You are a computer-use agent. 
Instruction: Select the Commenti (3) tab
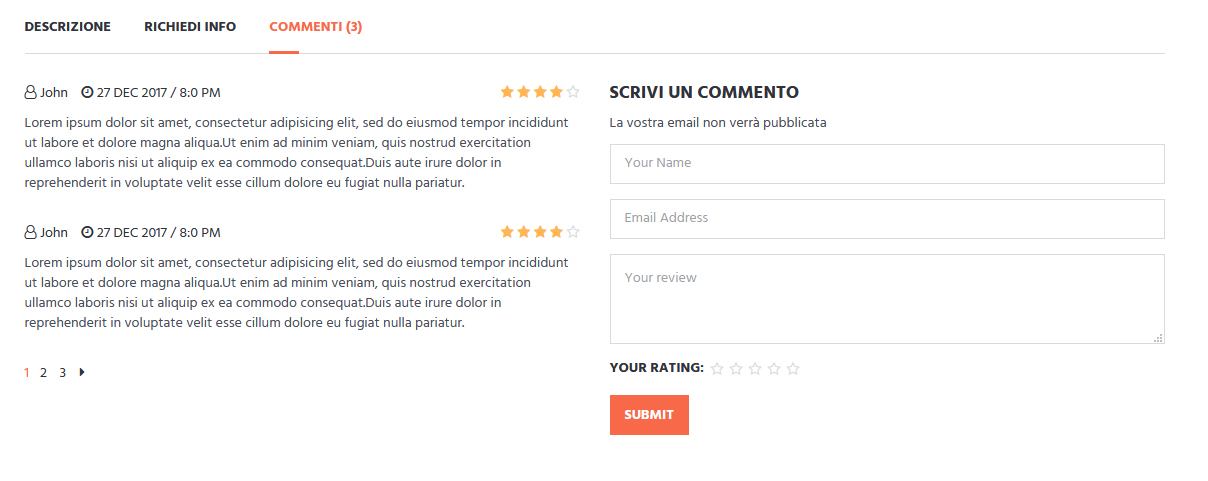(315, 27)
